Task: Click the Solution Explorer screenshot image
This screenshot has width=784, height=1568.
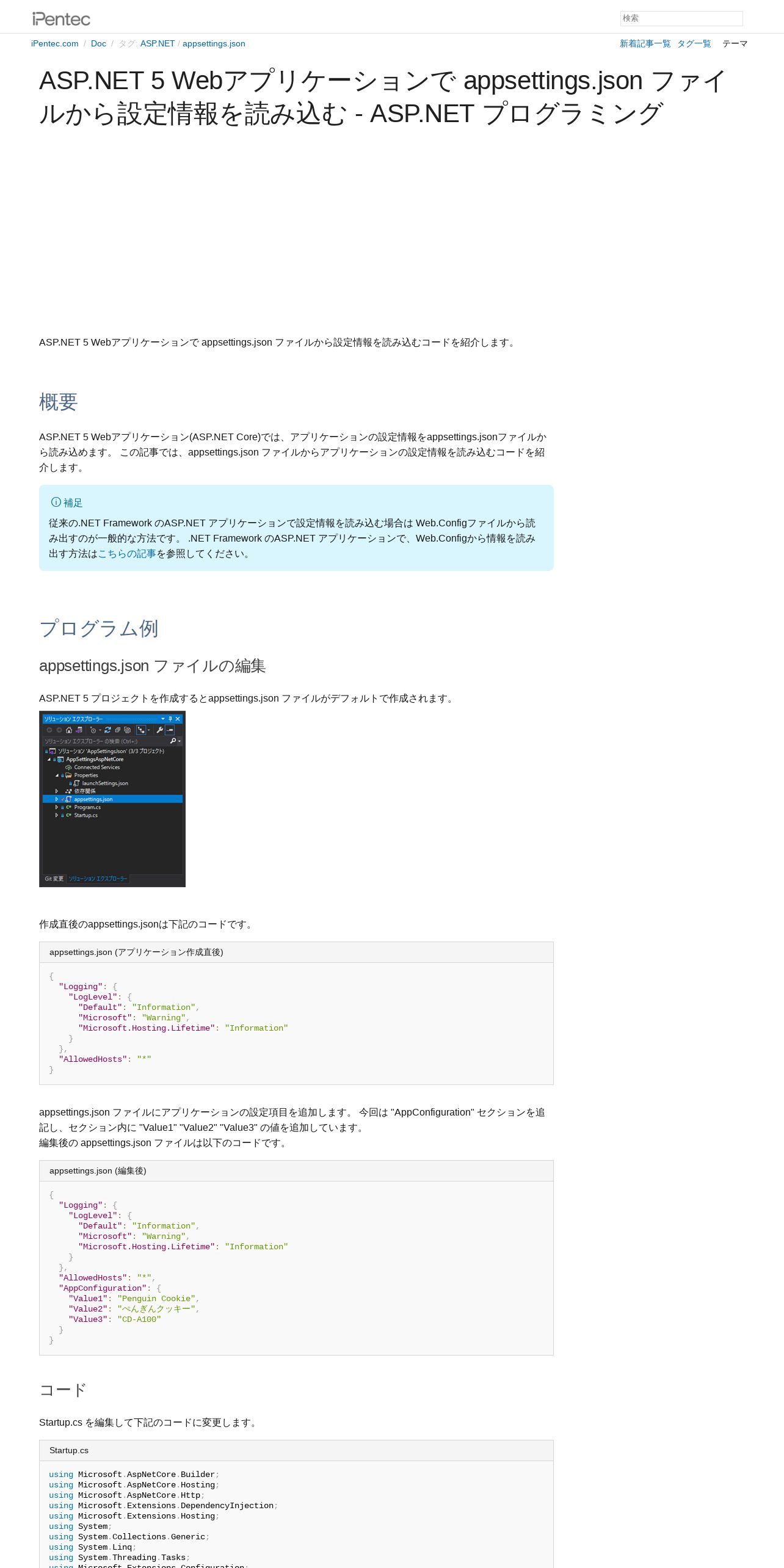Action: tap(112, 799)
